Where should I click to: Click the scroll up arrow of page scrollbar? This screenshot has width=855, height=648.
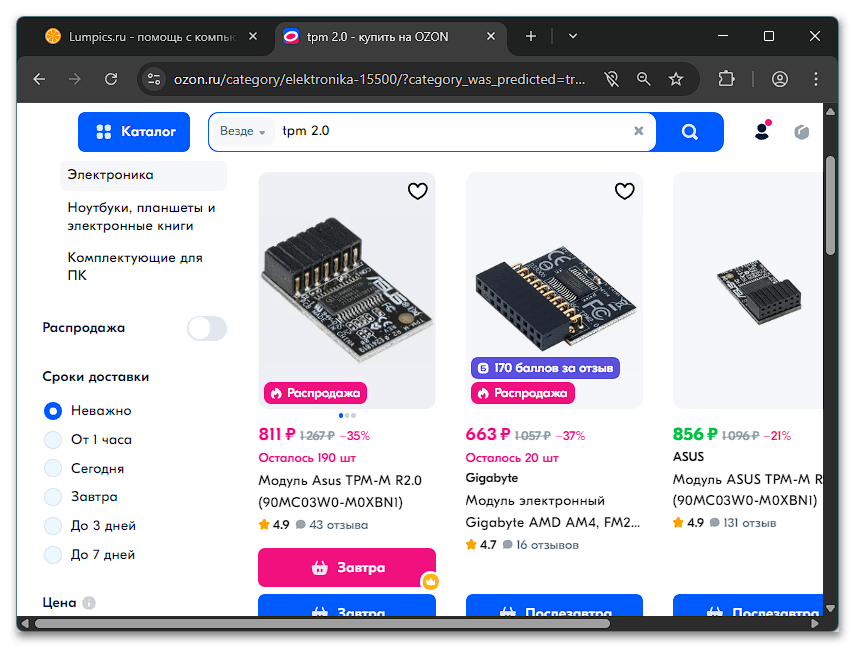click(x=830, y=111)
